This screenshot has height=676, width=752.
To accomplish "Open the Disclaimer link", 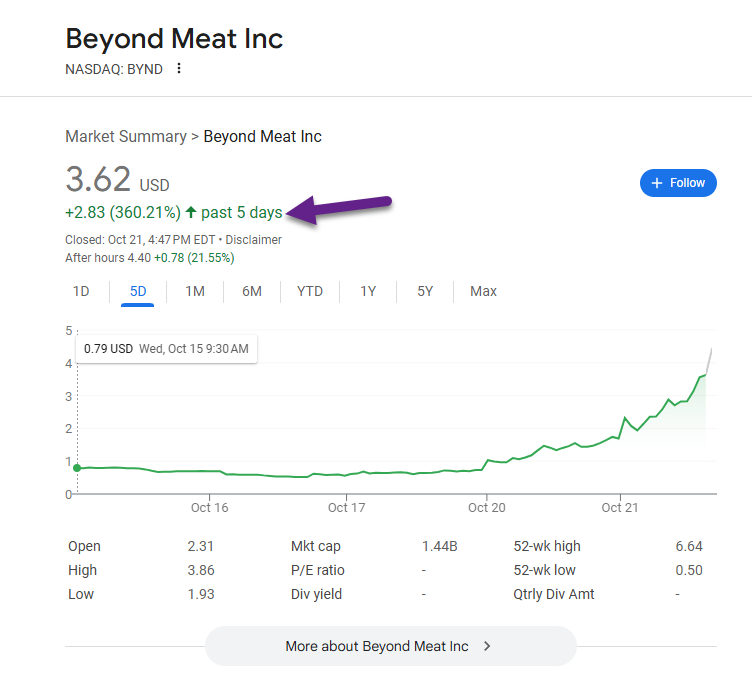I will [x=253, y=240].
